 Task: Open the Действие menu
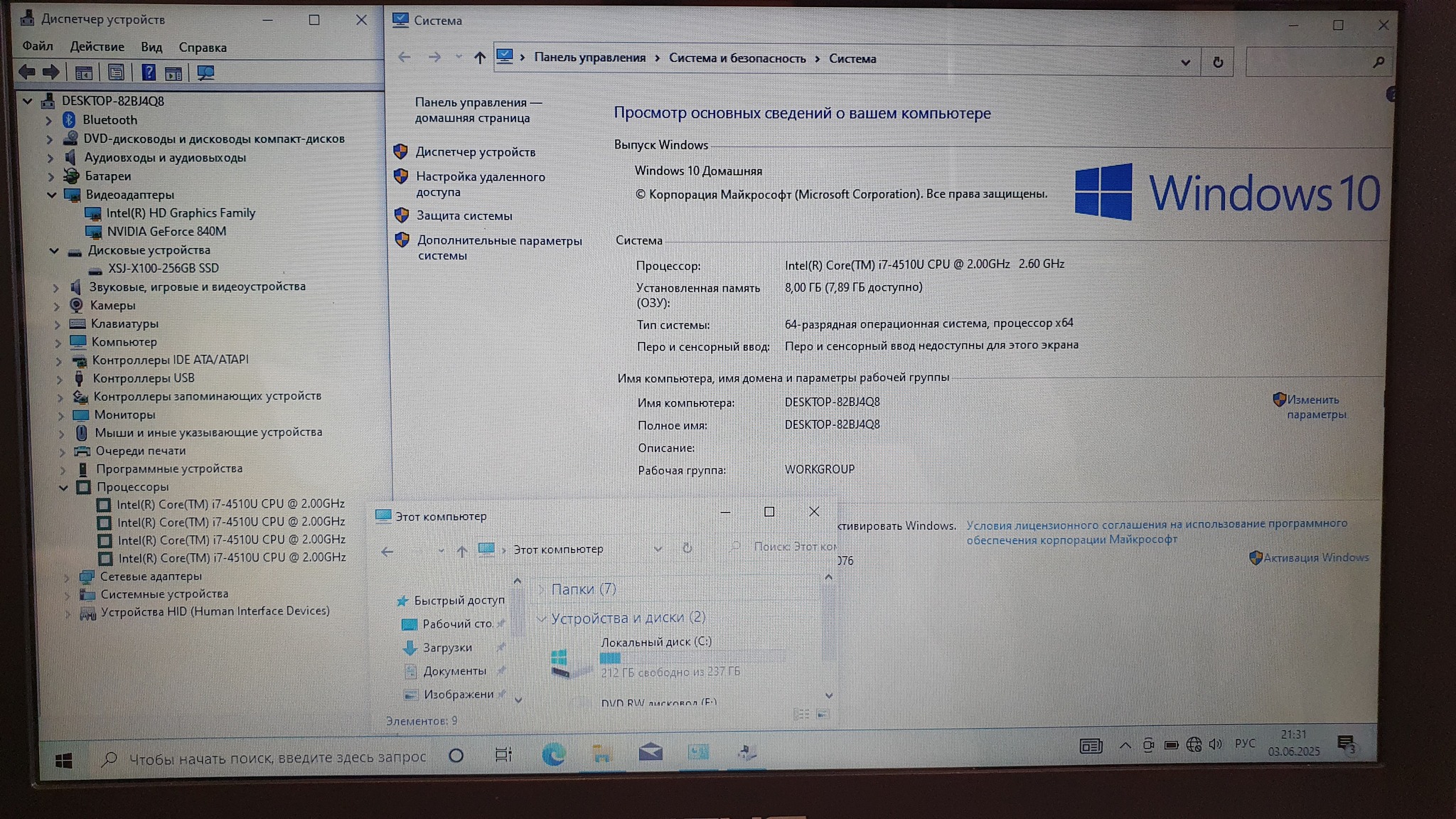(x=97, y=47)
